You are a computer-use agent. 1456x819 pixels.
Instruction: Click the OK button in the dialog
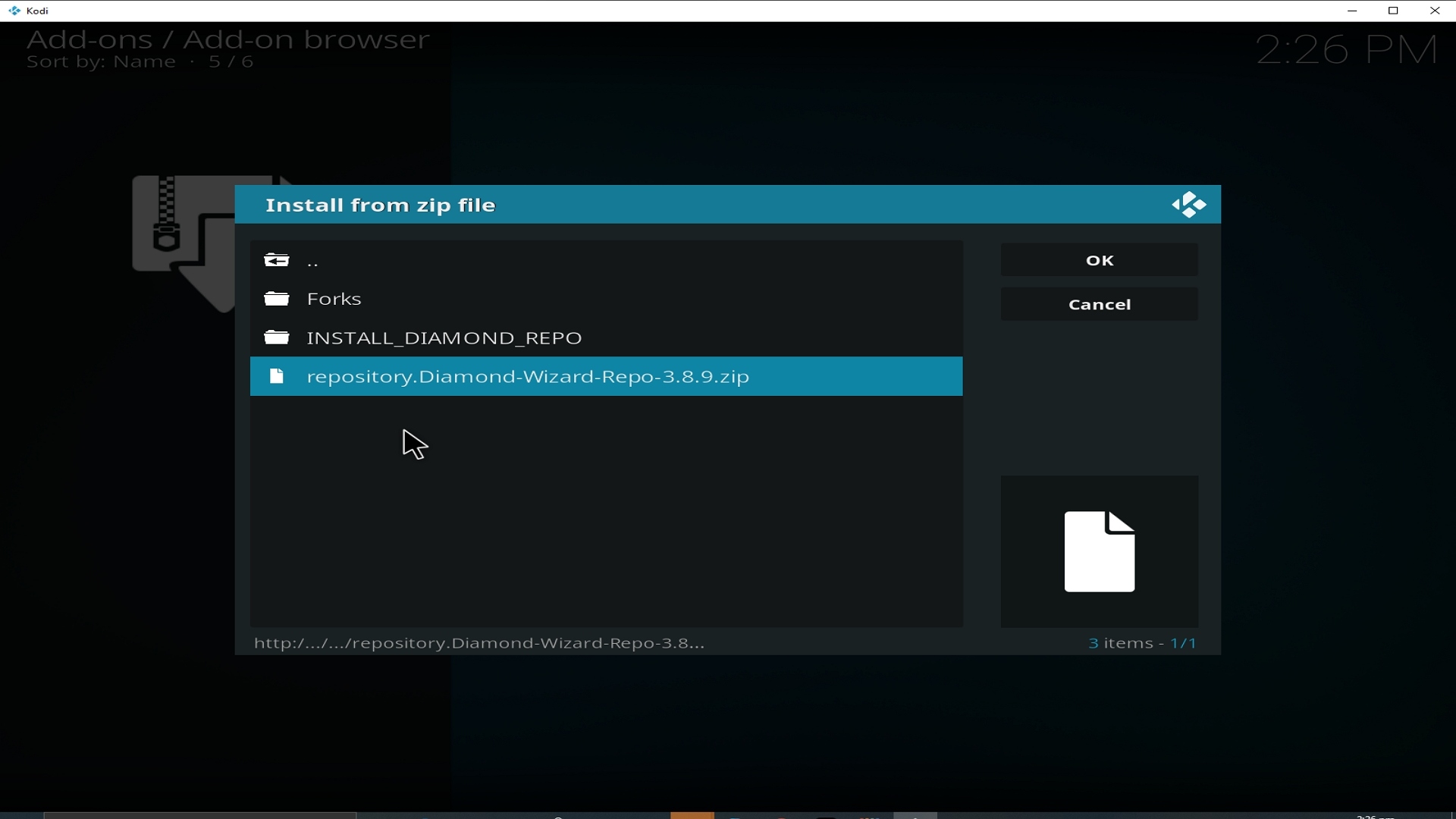(1100, 260)
